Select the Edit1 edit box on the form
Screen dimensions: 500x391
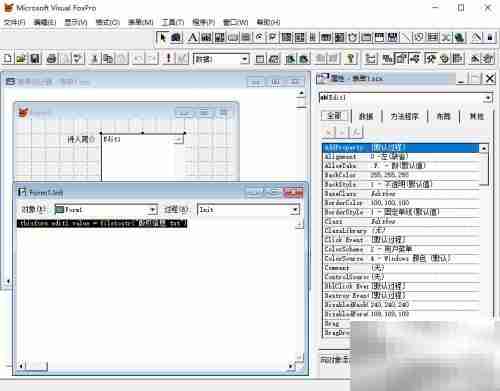click(142, 156)
